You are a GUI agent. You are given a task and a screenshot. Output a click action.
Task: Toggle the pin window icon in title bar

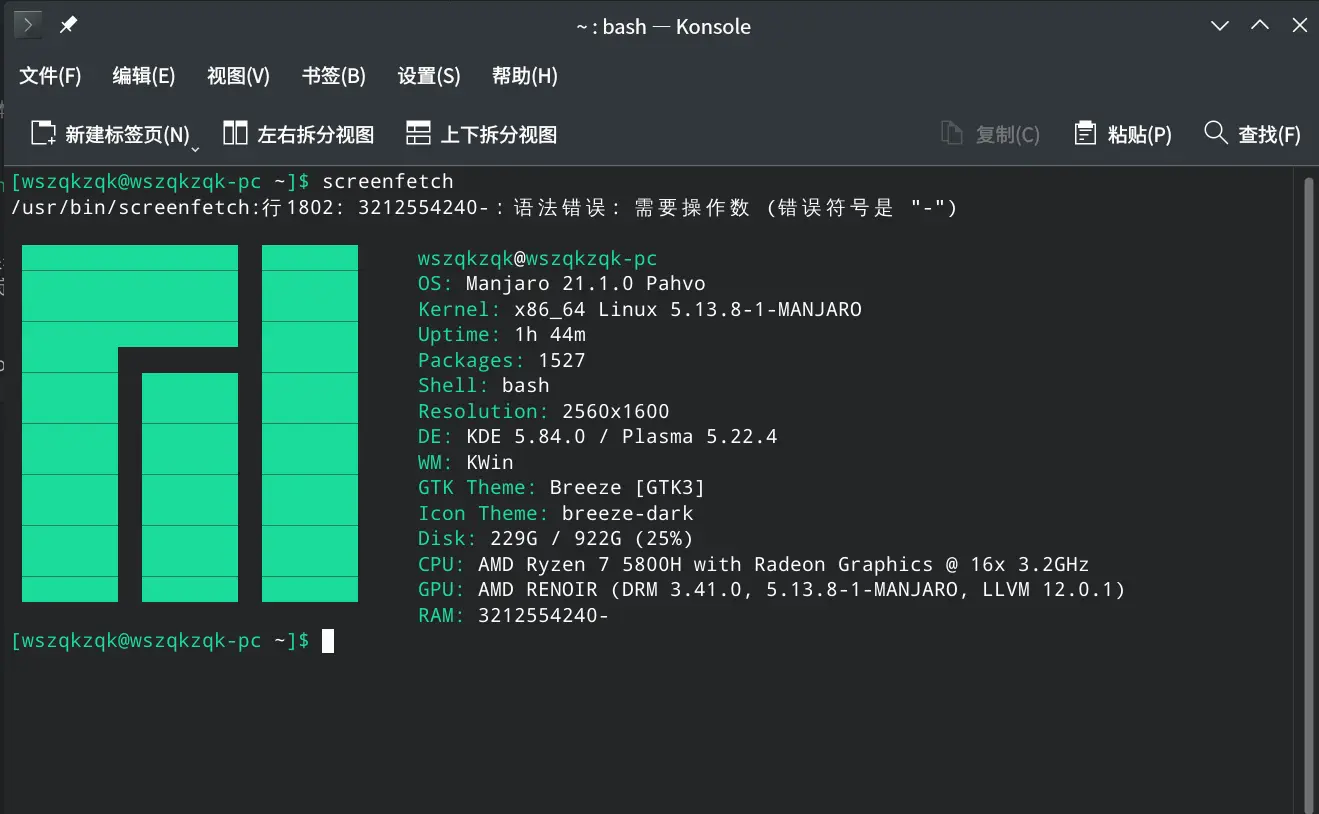pyautogui.click(x=68, y=25)
